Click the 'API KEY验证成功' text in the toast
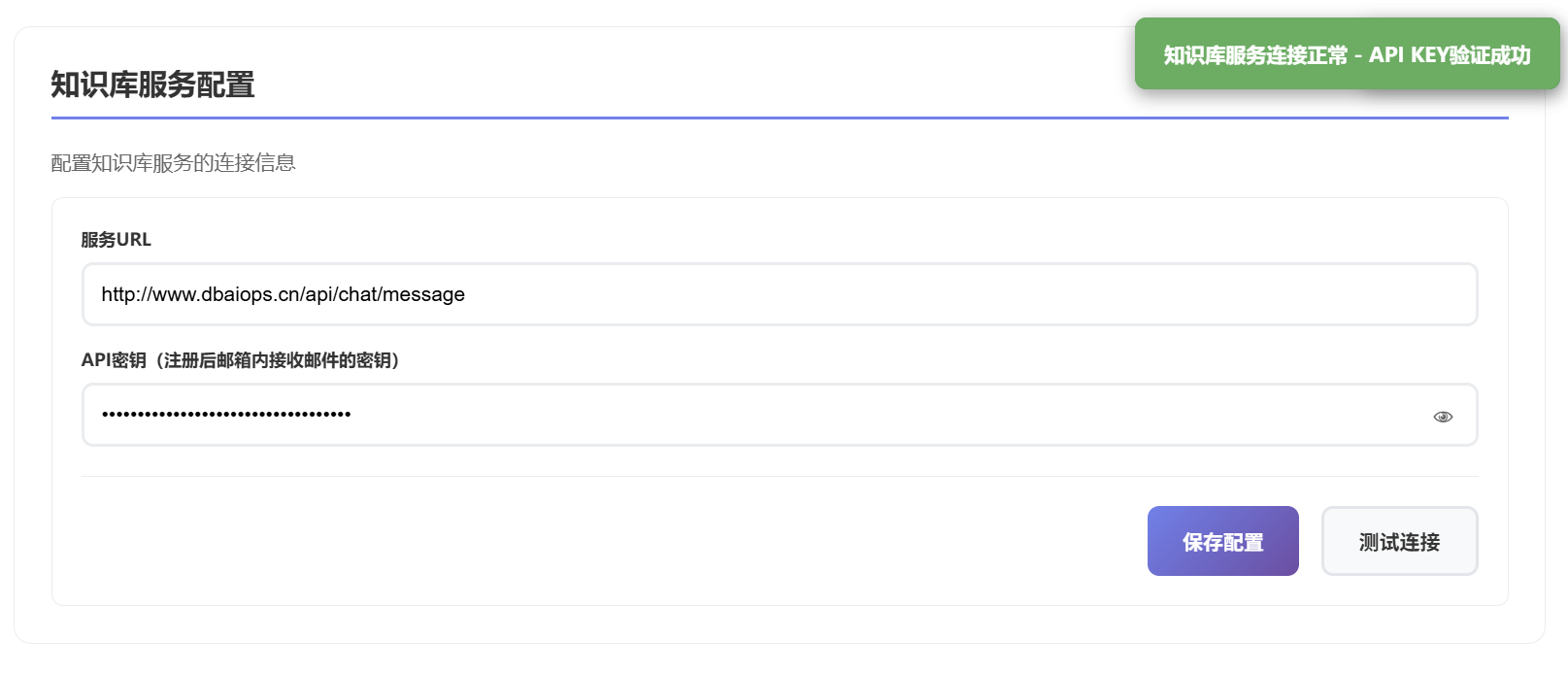 click(1450, 55)
